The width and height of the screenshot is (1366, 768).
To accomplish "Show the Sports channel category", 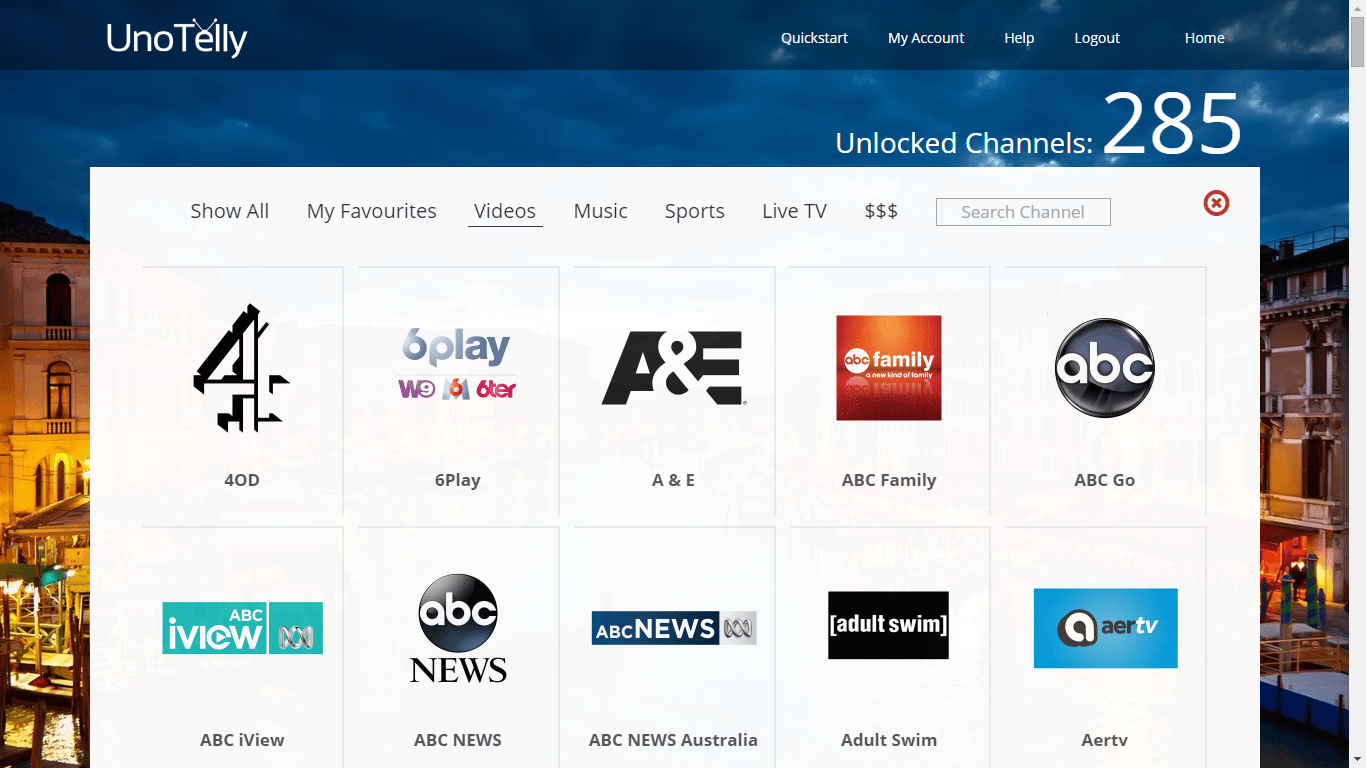I will [x=694, y=211].
